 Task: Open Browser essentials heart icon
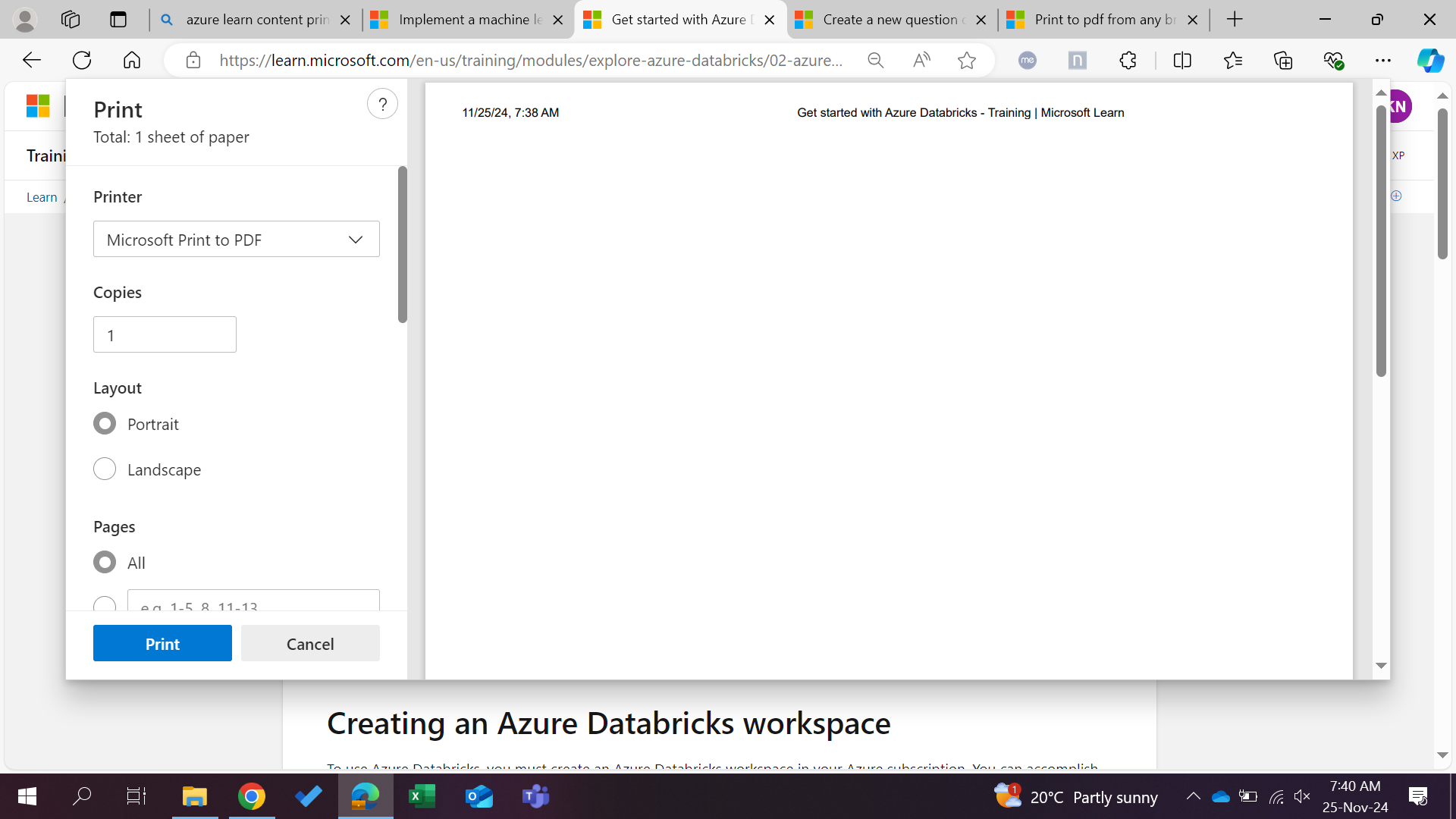1333,60
